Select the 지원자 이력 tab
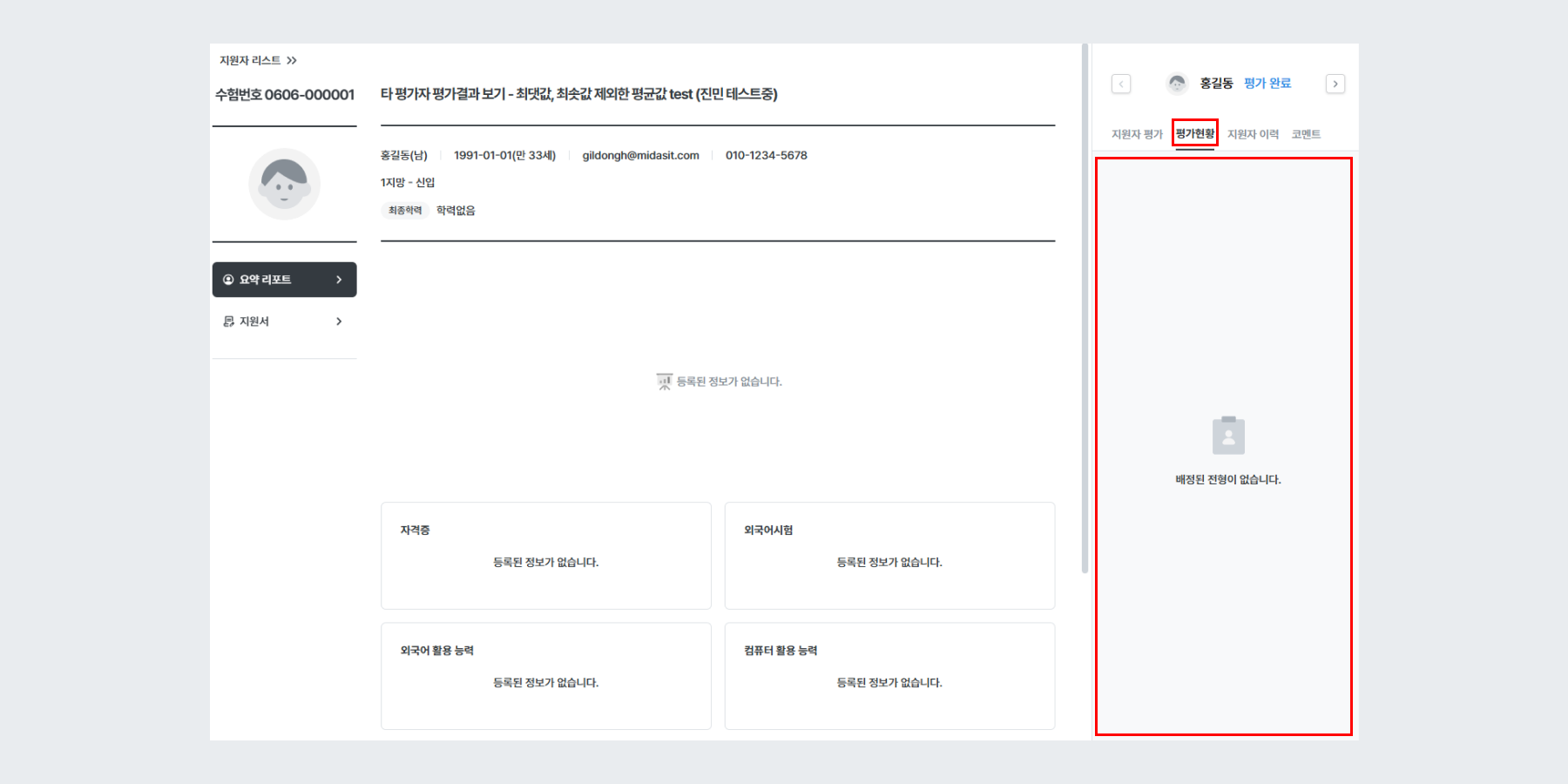This screenshot has height=784, width=1568. tap(1253, 133)
